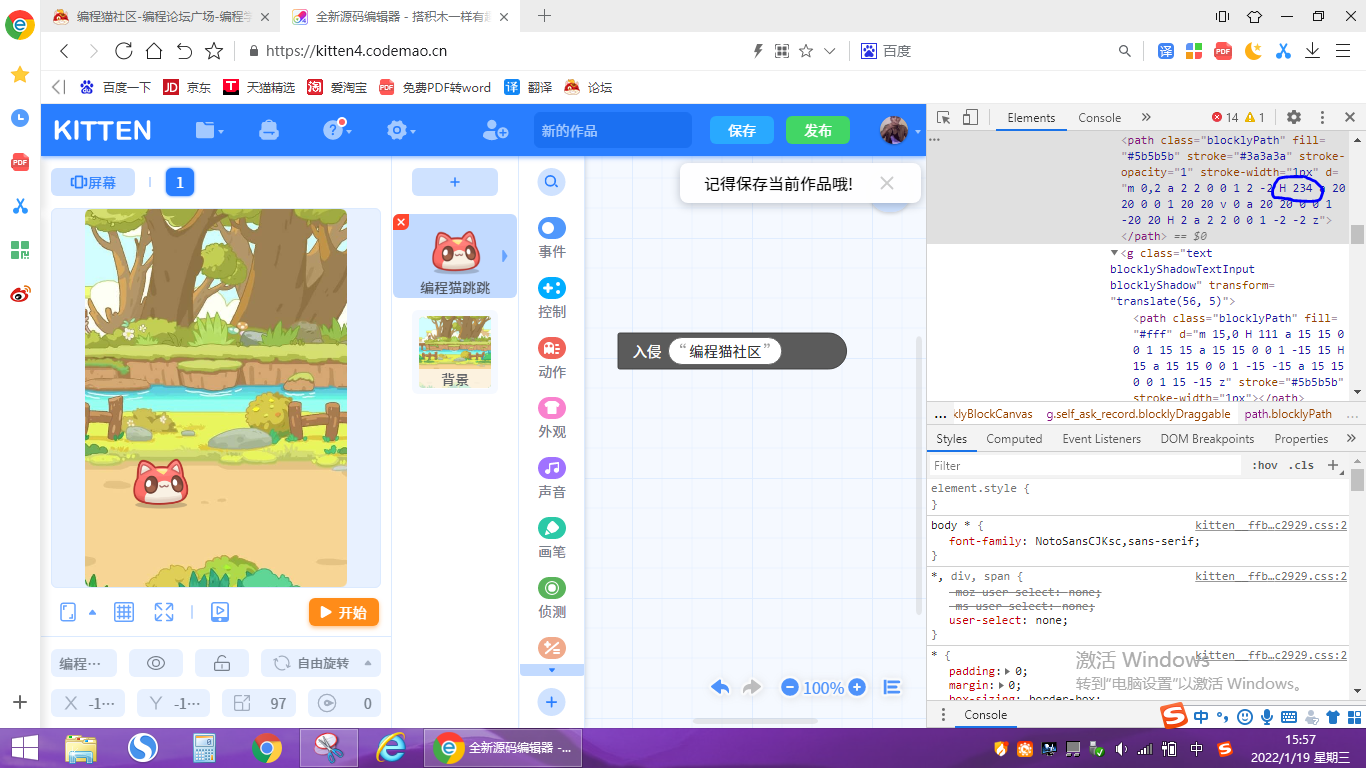Image resolution: width=1366 pixels, height=768 pixels.
Task: Open the Event Listeners tab
Action: 1101,438
